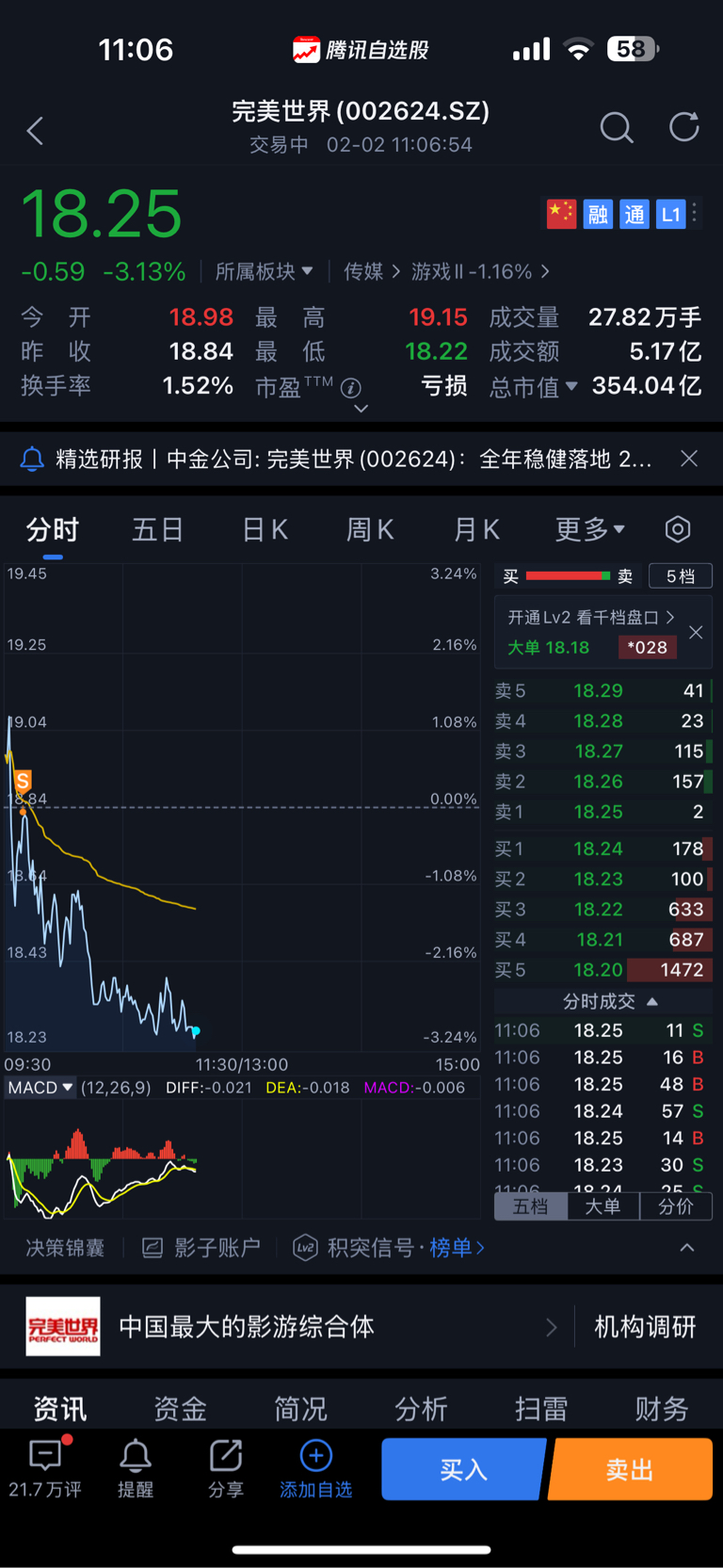Select the 大单 tab
The image size is (723, 1568).
pyautogui.click(x=603, y=1206)
